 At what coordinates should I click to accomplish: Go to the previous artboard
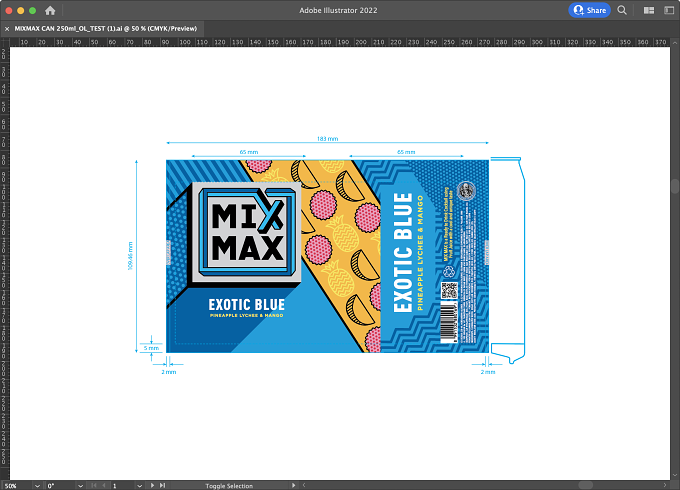104,485
